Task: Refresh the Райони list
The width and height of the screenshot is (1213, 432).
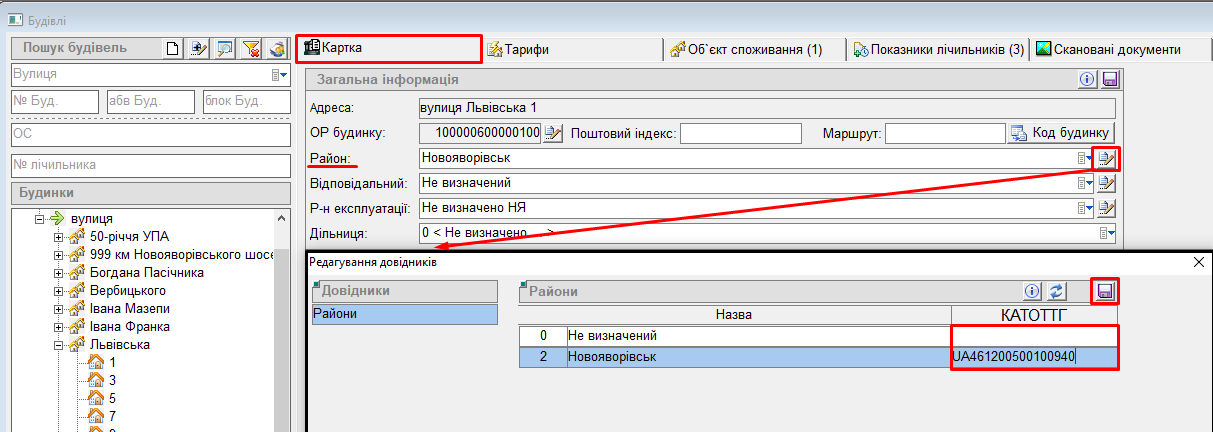Action: tap(1057, 291)
